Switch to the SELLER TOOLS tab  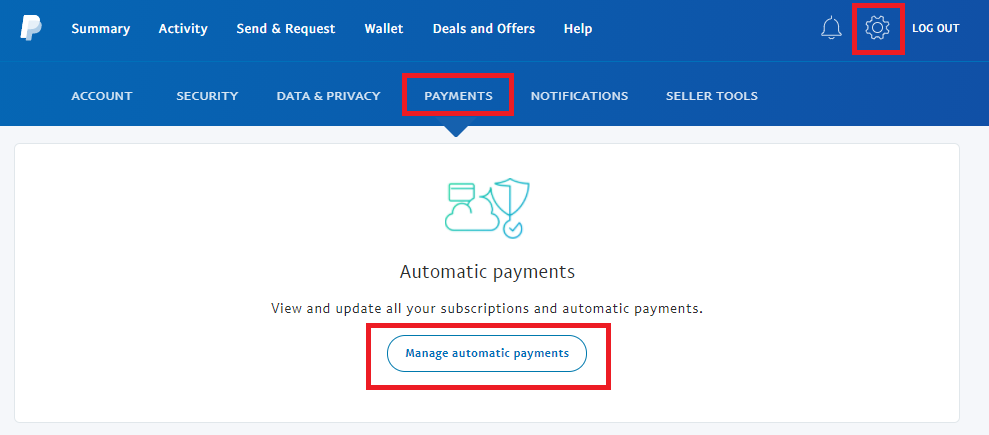click(x=711, y=96)
